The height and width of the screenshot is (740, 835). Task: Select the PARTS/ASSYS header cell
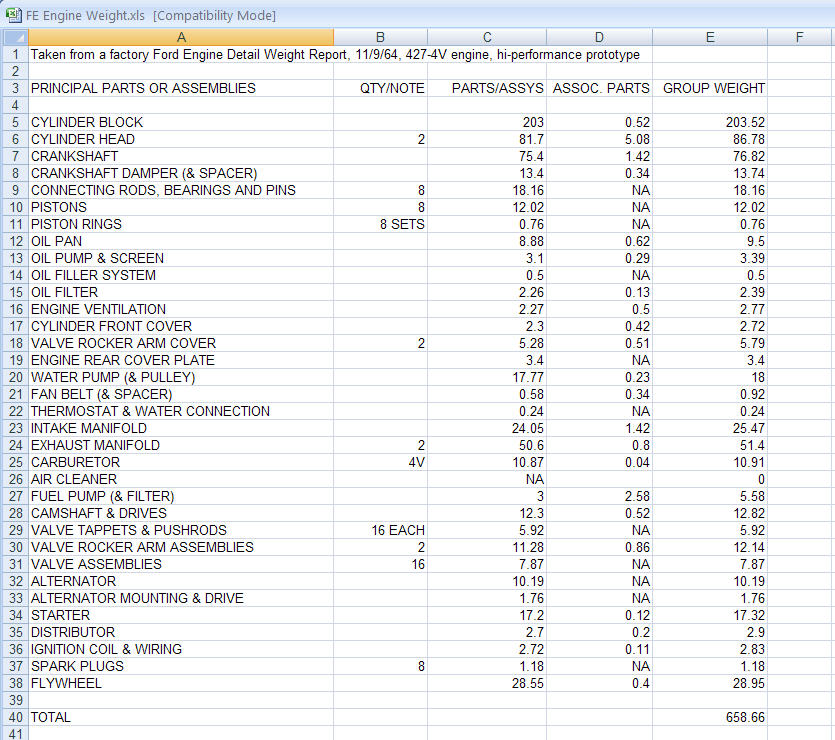pos(487,88)
